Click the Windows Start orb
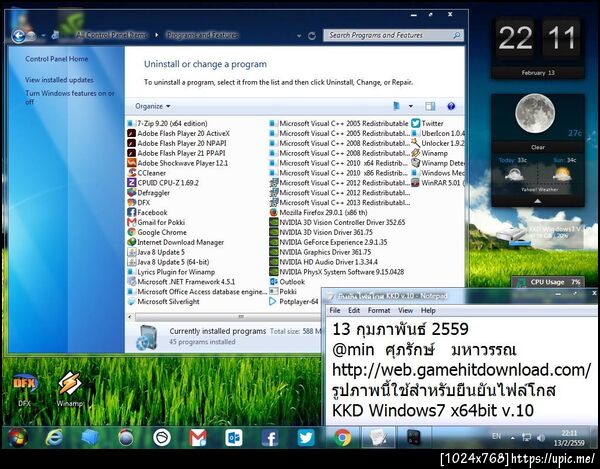The image size is (600, 469). (17, 438)
